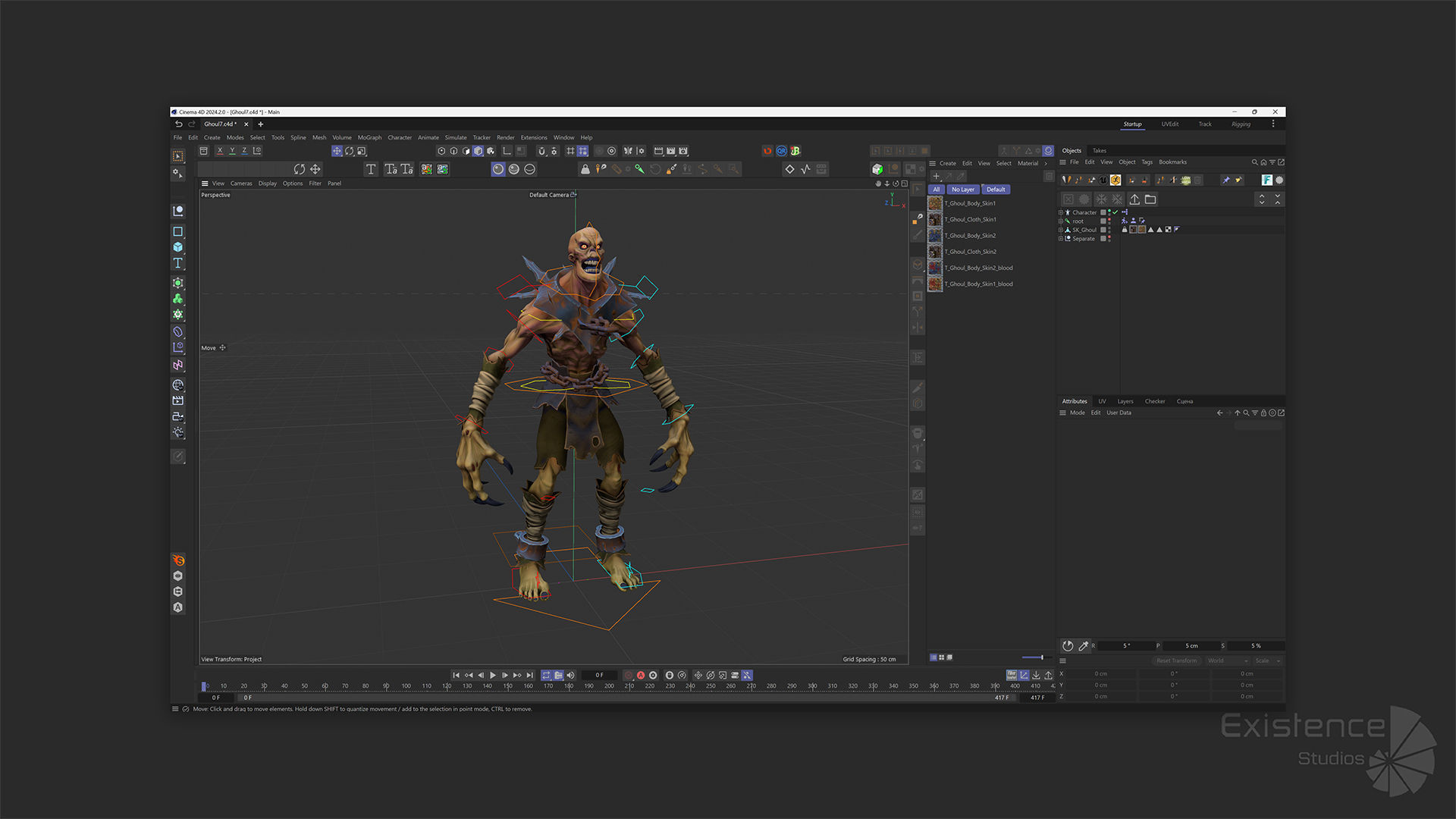
Task: Open viewport hamburger menu
Action: click(205, 184)
